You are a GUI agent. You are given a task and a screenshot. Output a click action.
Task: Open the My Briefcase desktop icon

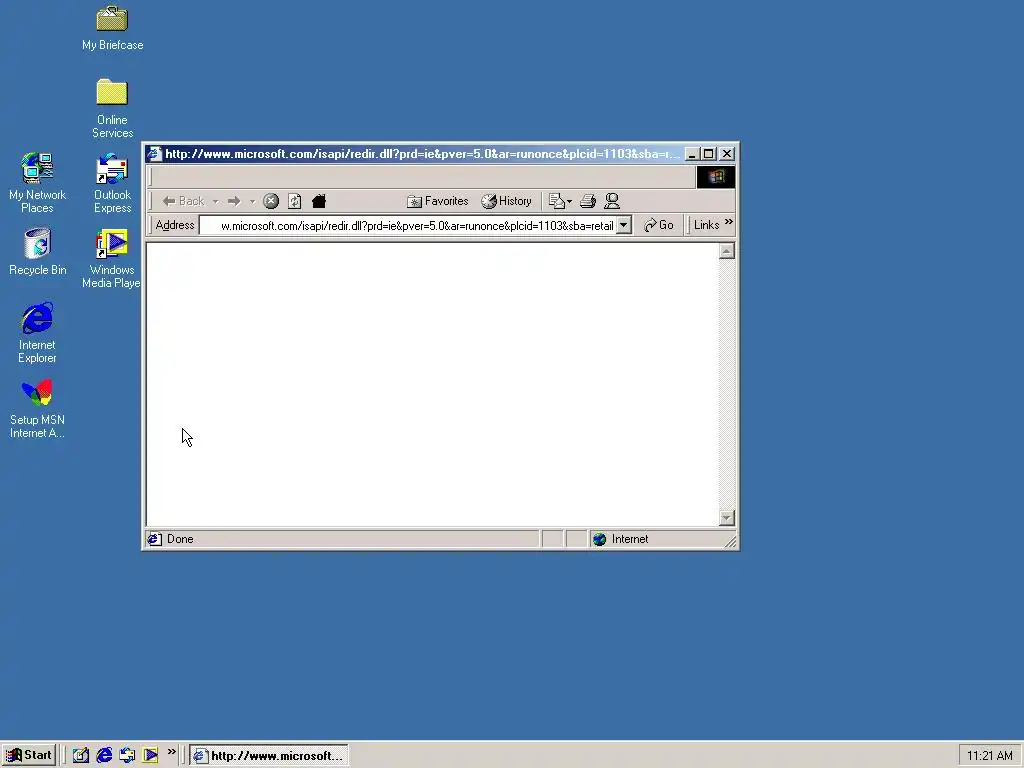pos(112,28)
